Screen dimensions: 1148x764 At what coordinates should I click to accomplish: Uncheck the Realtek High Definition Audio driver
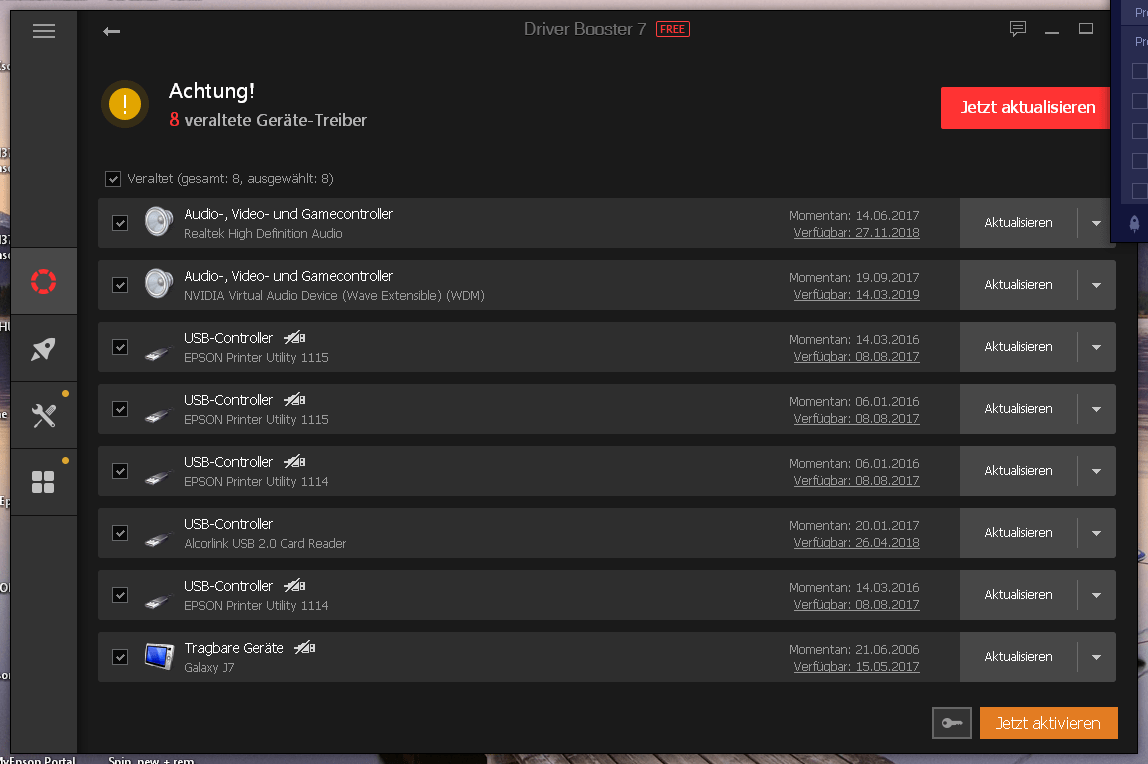[120, 222]
